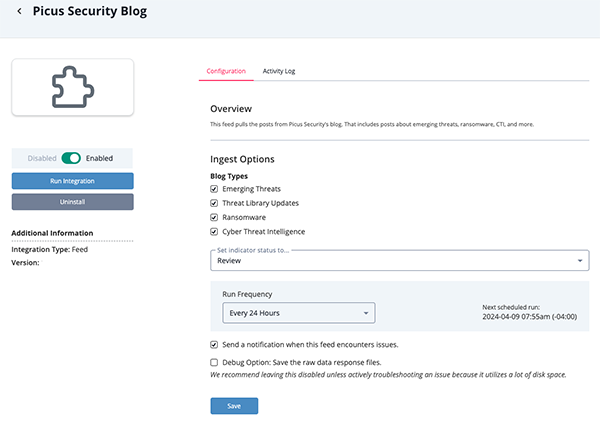Open the Run Frequency dropdown
The height and width of the screenshot is (422, 600).
click(299, 313)
